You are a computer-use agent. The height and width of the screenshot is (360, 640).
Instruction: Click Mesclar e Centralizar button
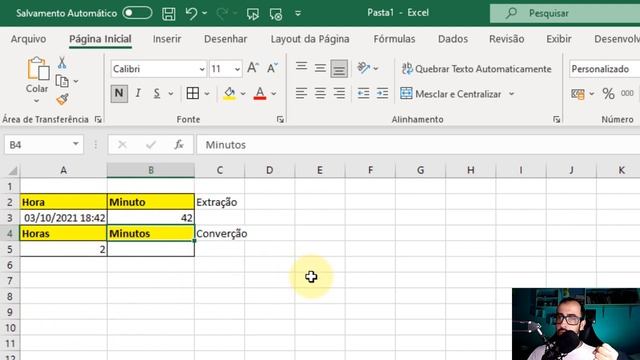point(451,94)
